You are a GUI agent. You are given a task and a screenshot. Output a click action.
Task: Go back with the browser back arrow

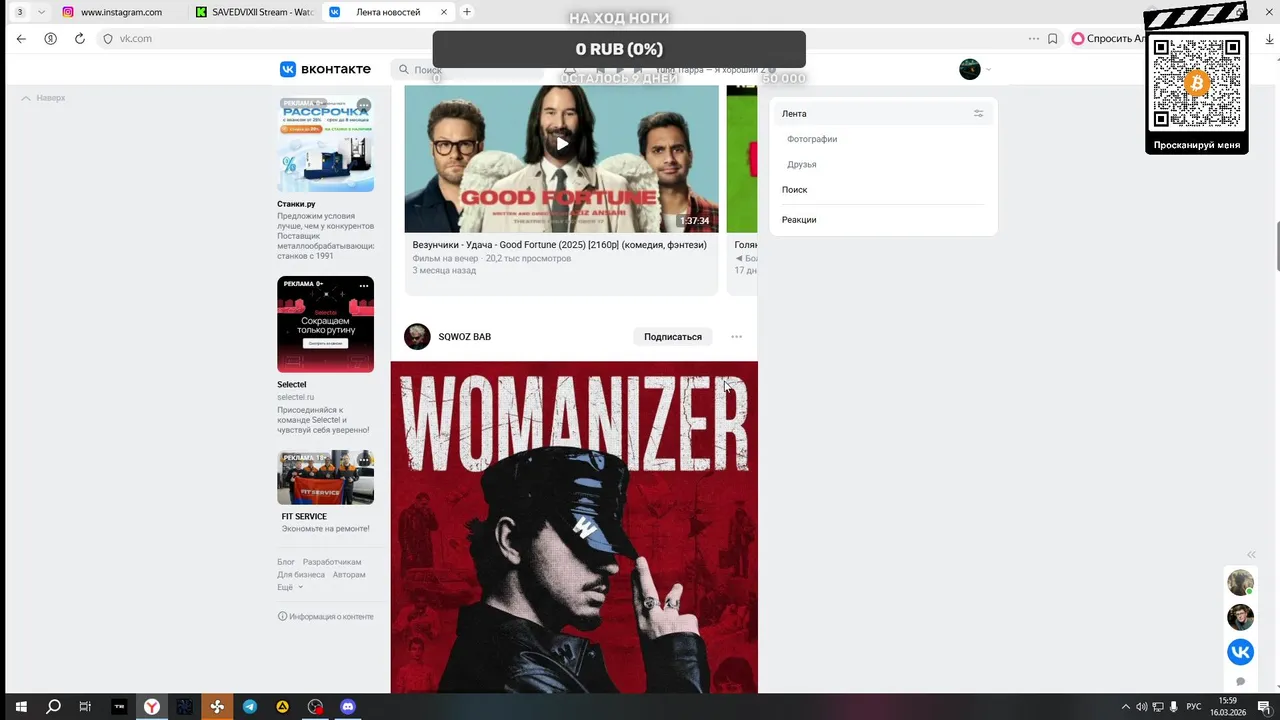pyautogui.click(x=21, y=39)
